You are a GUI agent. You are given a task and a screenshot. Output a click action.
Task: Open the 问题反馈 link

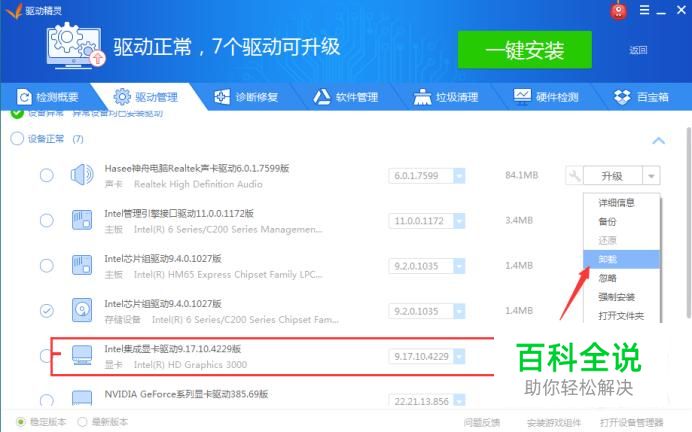[481, 423]
